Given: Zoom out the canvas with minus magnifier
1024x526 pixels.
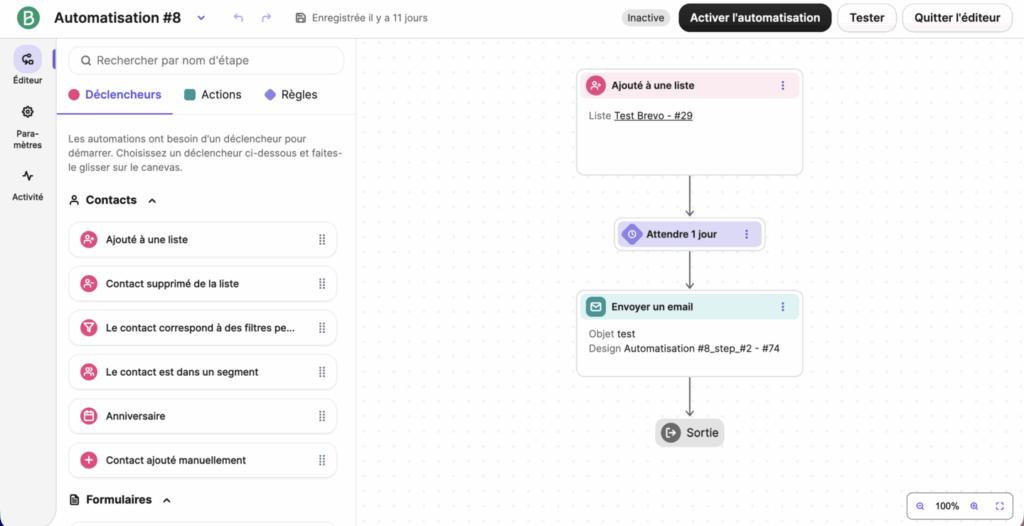Looking at the screenshot, I should pos(921,506).
